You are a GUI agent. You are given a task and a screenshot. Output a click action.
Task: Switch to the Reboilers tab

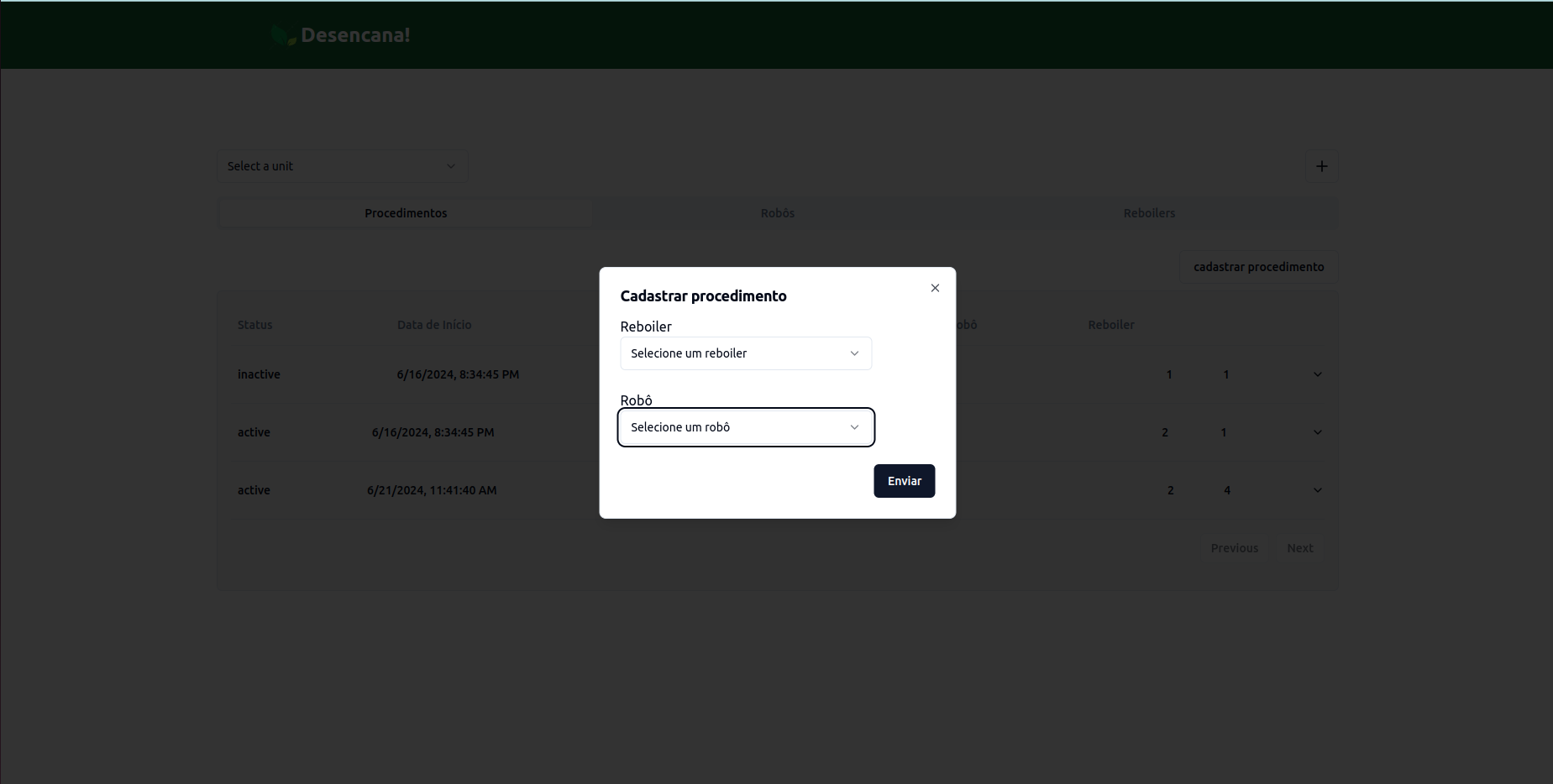coord(1149,213)
